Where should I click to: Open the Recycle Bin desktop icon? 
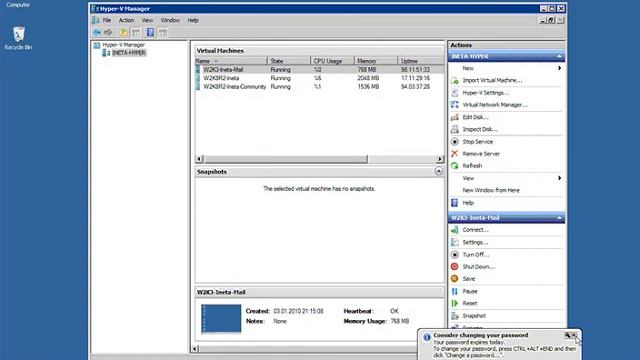18,38
